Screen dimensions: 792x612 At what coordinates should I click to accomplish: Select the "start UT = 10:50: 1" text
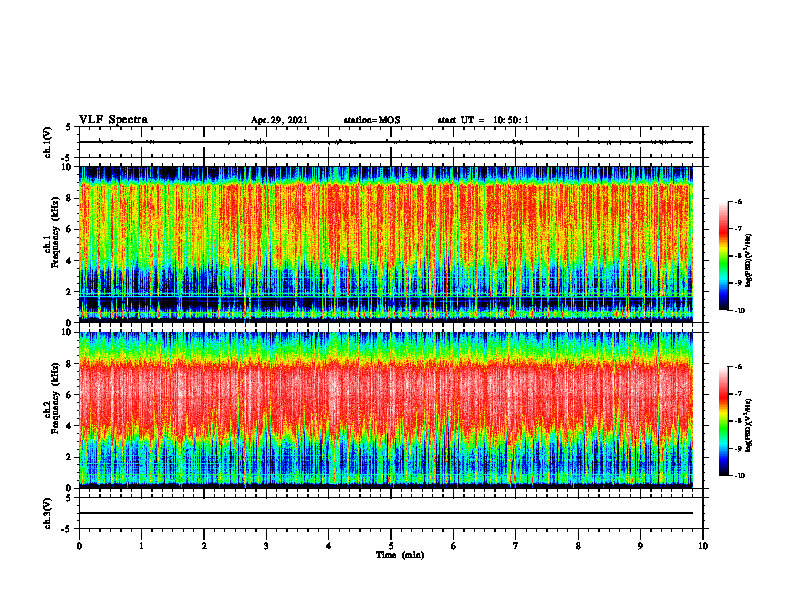tap(483, 120)
